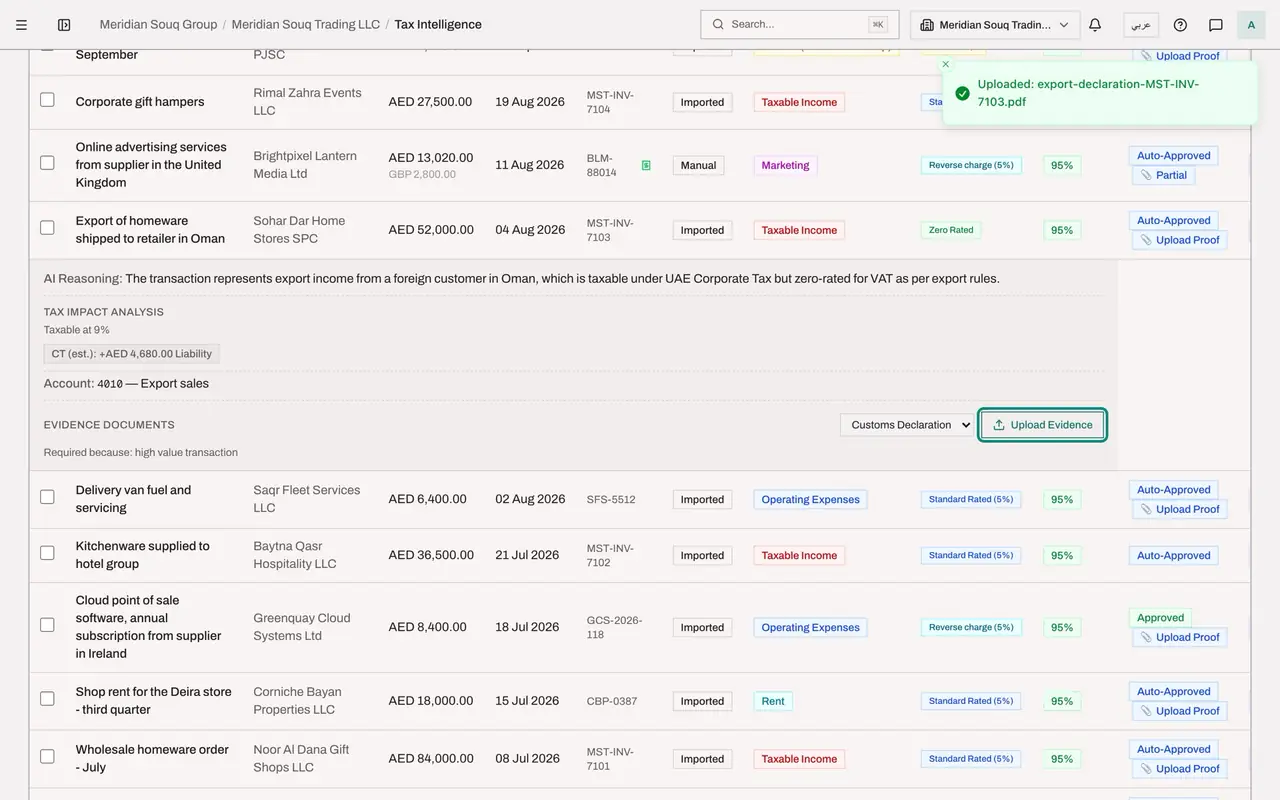
Task: Select the Shop rent for Deira store checkbox
Action: (x=47, y=699)
